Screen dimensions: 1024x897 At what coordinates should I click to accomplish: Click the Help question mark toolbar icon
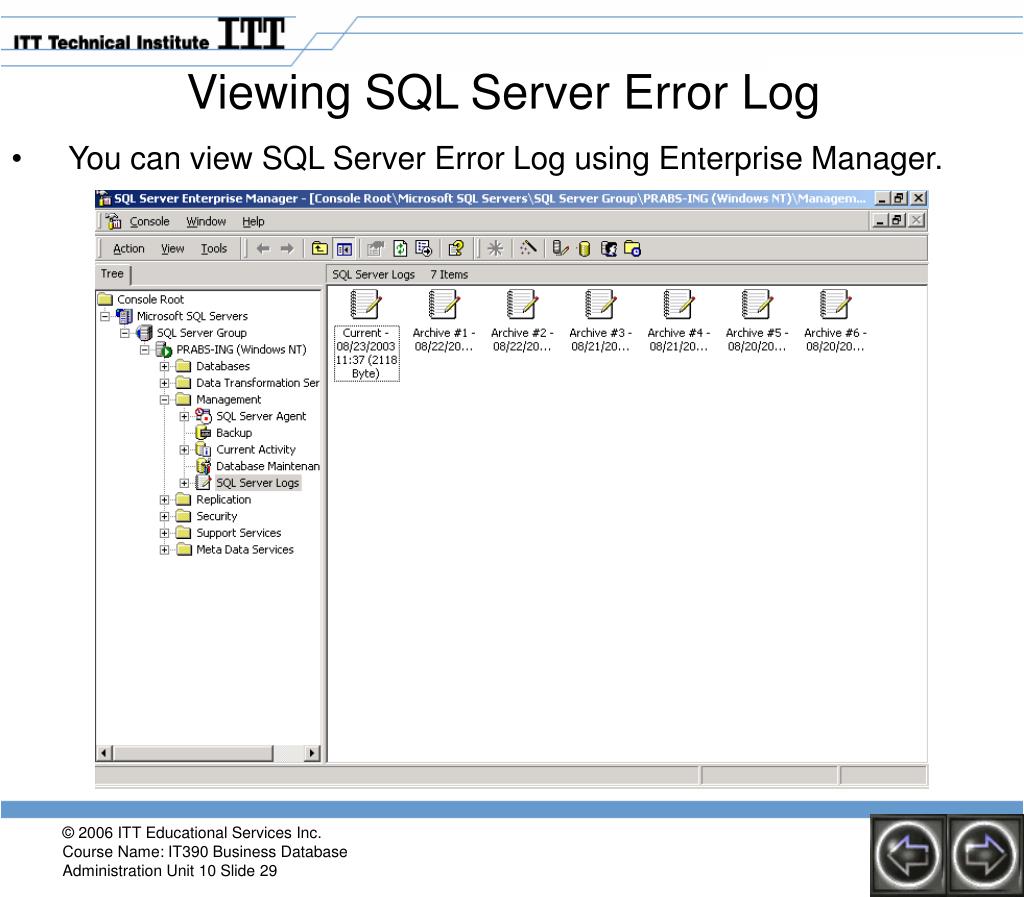[456, 249]
